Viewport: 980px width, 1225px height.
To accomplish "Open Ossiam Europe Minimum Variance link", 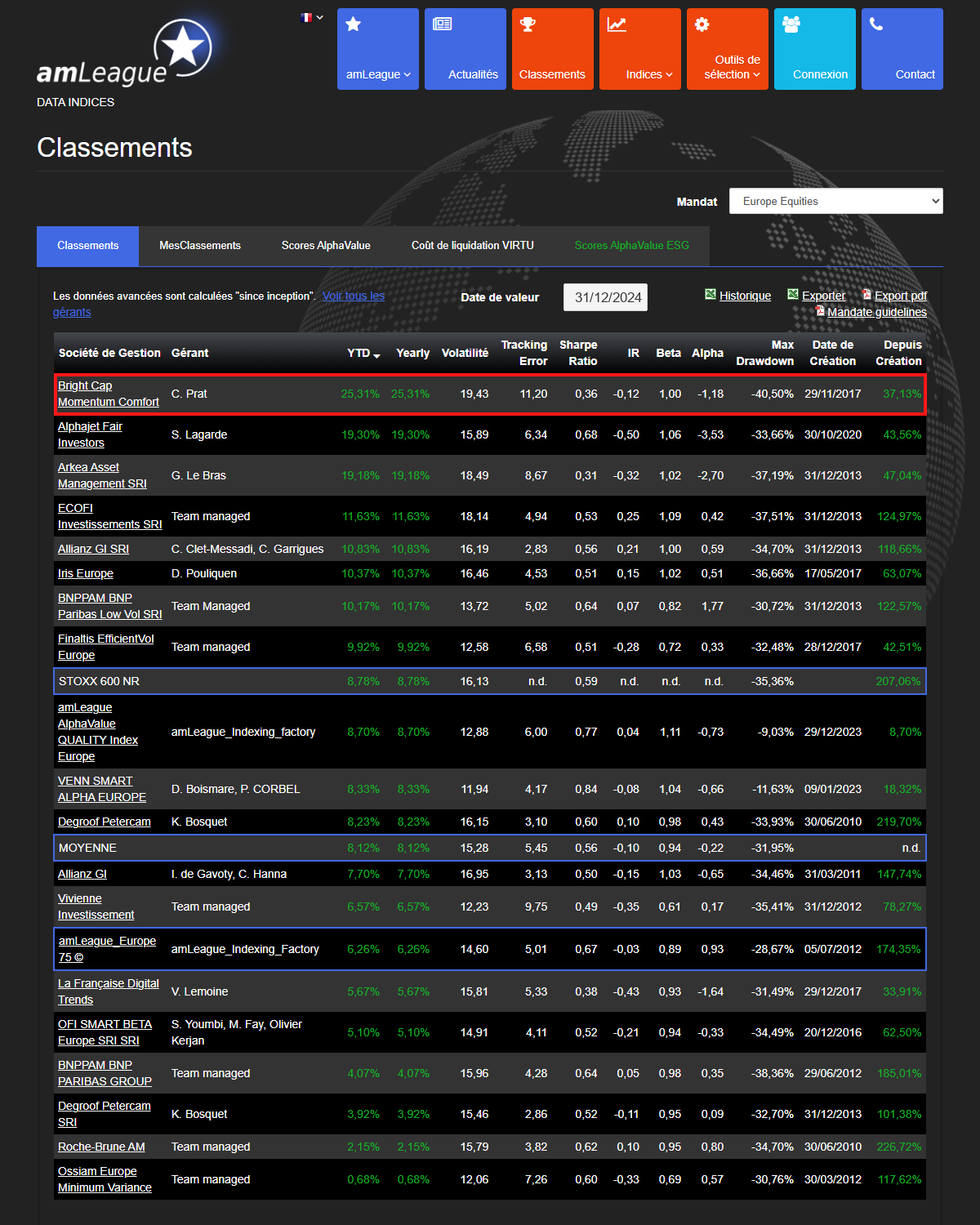I will (105, 1179).
